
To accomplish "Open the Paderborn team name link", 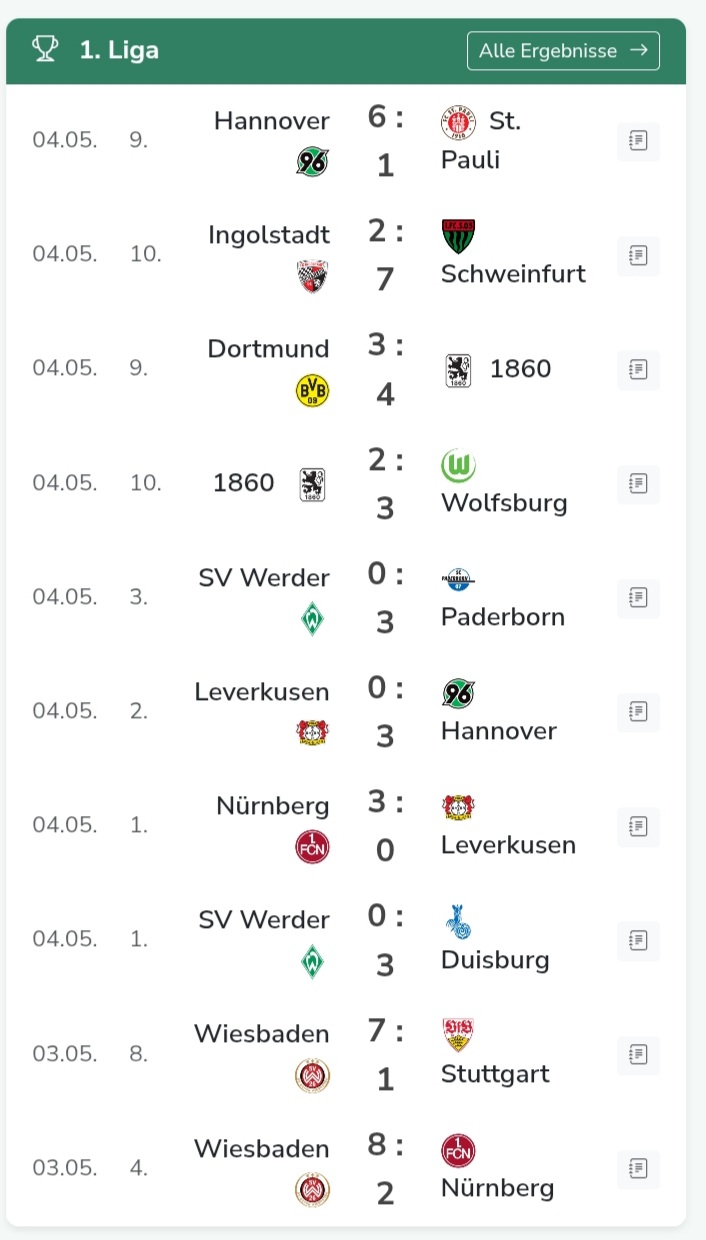I will 503,617.
